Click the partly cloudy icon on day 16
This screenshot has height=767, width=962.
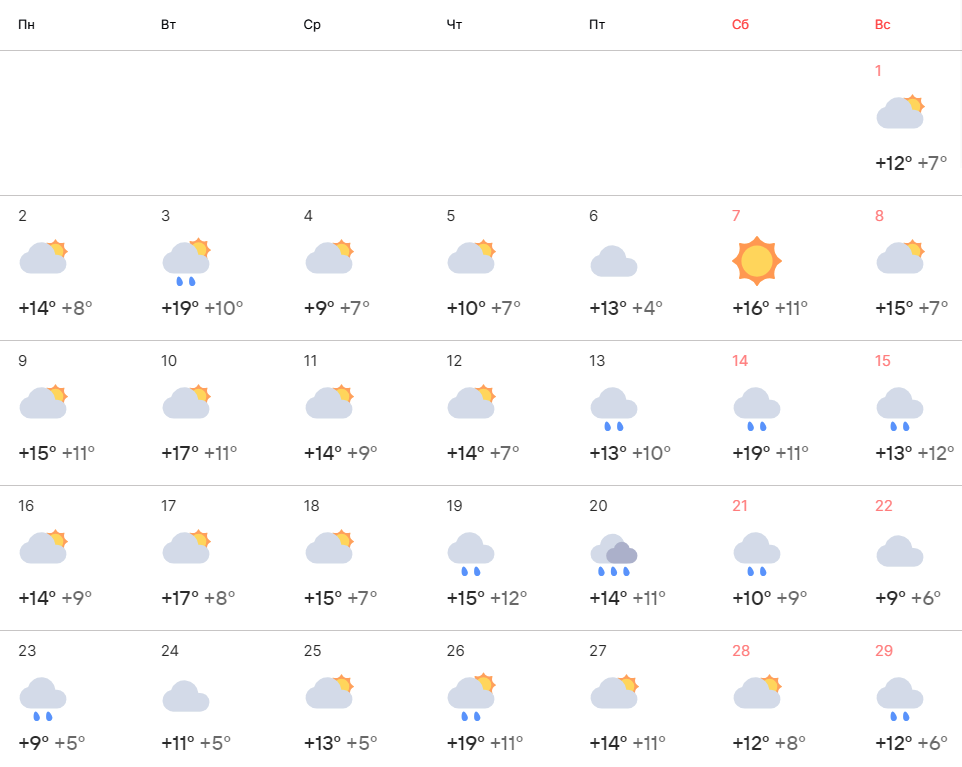[43, 548]
